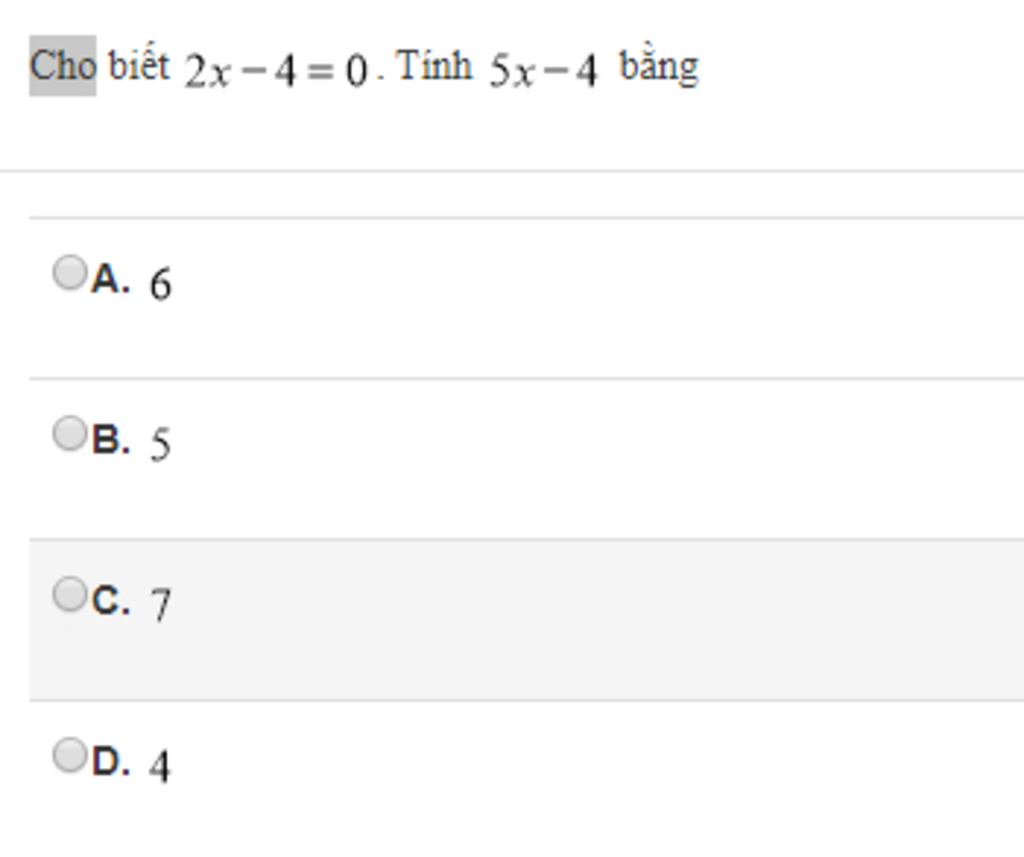Image resolution: width=1024 pixels, height=857 pixels.
Task: Select radio button for answer C
Action: (69, 594)
